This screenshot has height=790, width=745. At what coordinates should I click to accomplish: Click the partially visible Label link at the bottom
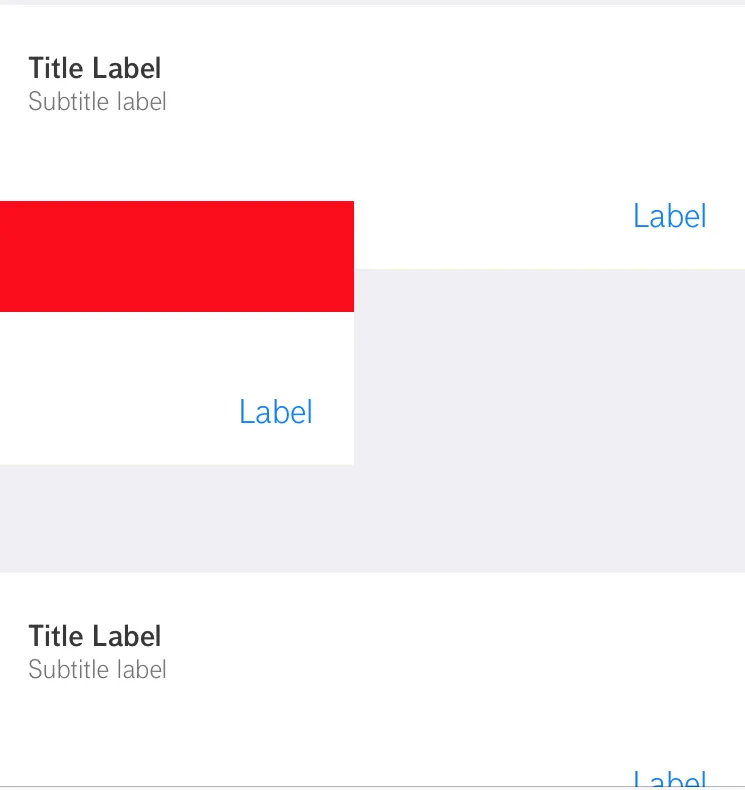coord(669,779)
